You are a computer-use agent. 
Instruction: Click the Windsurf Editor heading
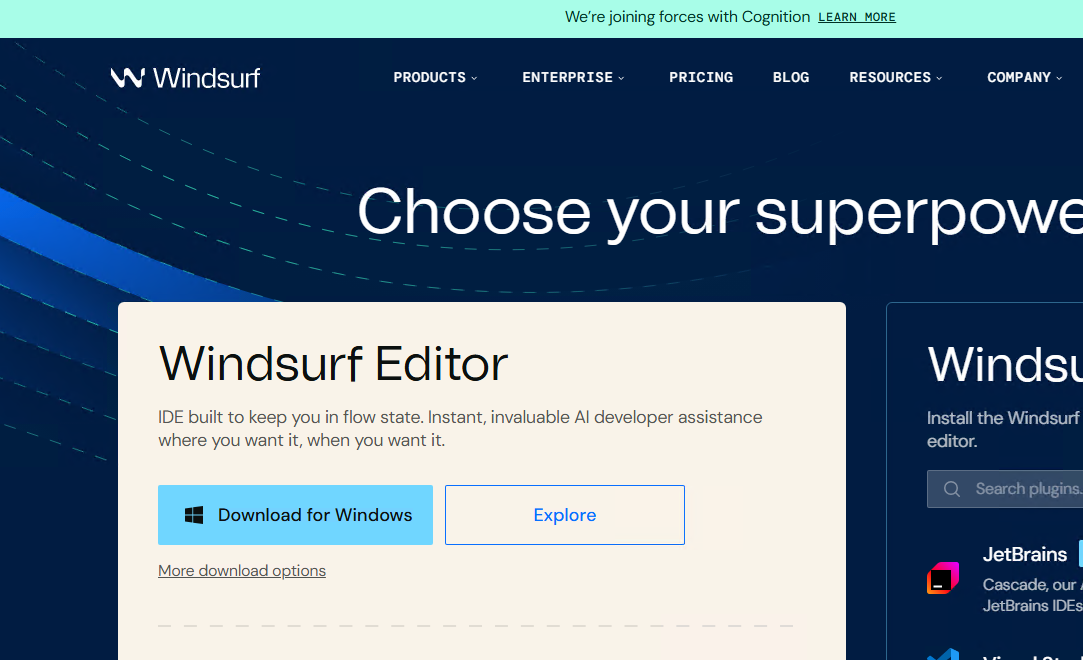tap(333, 363)
